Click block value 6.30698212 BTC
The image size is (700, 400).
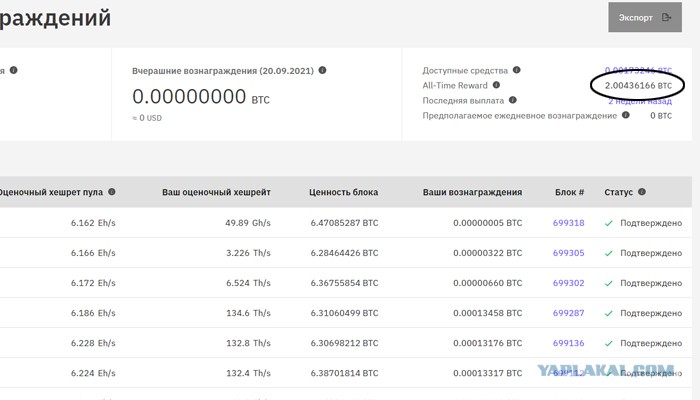[x=344, y=343]
